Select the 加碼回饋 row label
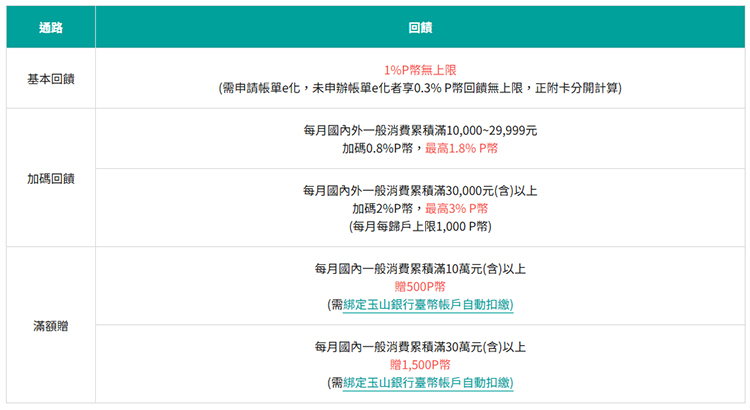The height and width of the screenshot is (410, 750). [x=50, y=178]
